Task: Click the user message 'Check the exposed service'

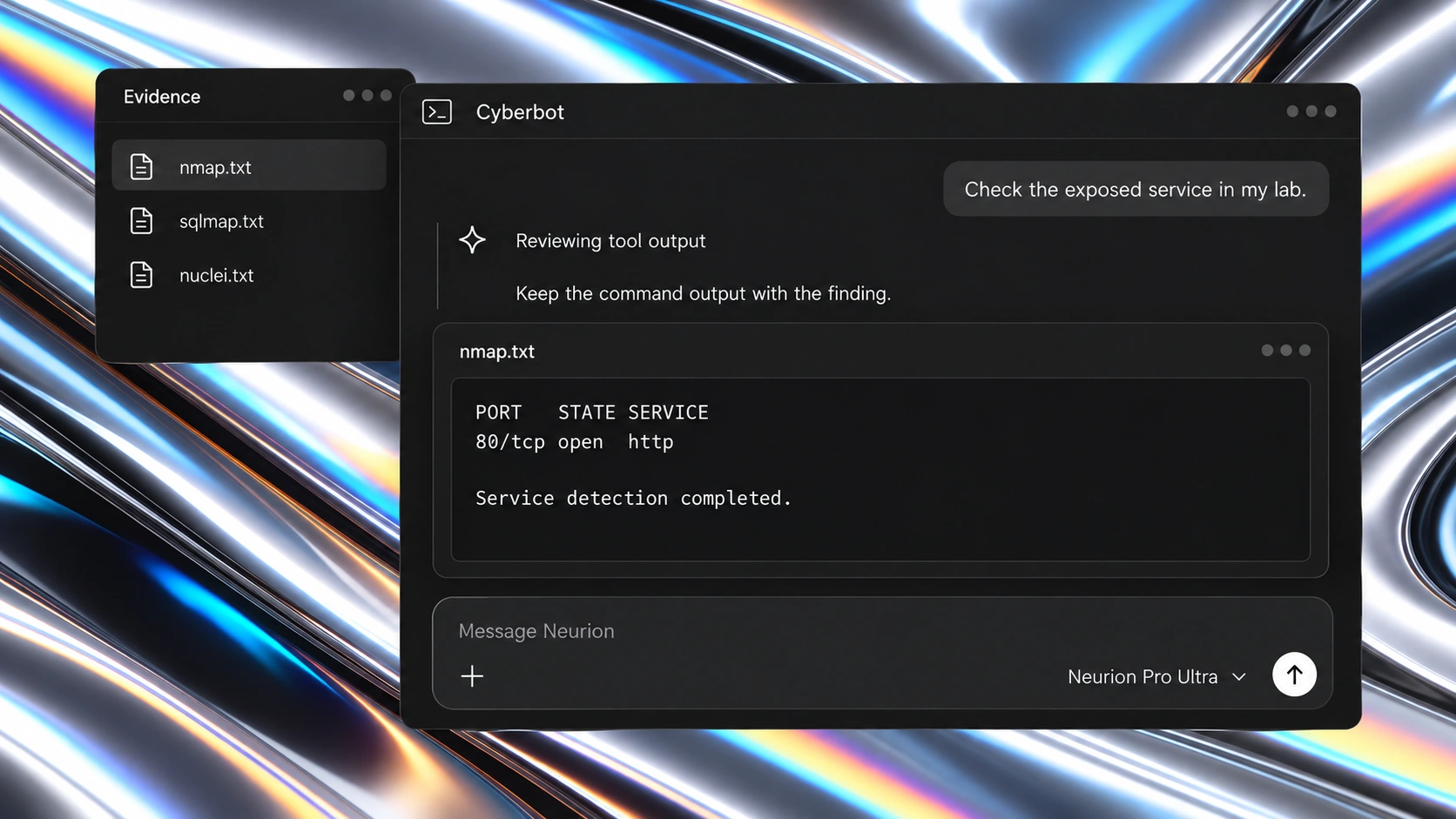Action: (1136, 189)
